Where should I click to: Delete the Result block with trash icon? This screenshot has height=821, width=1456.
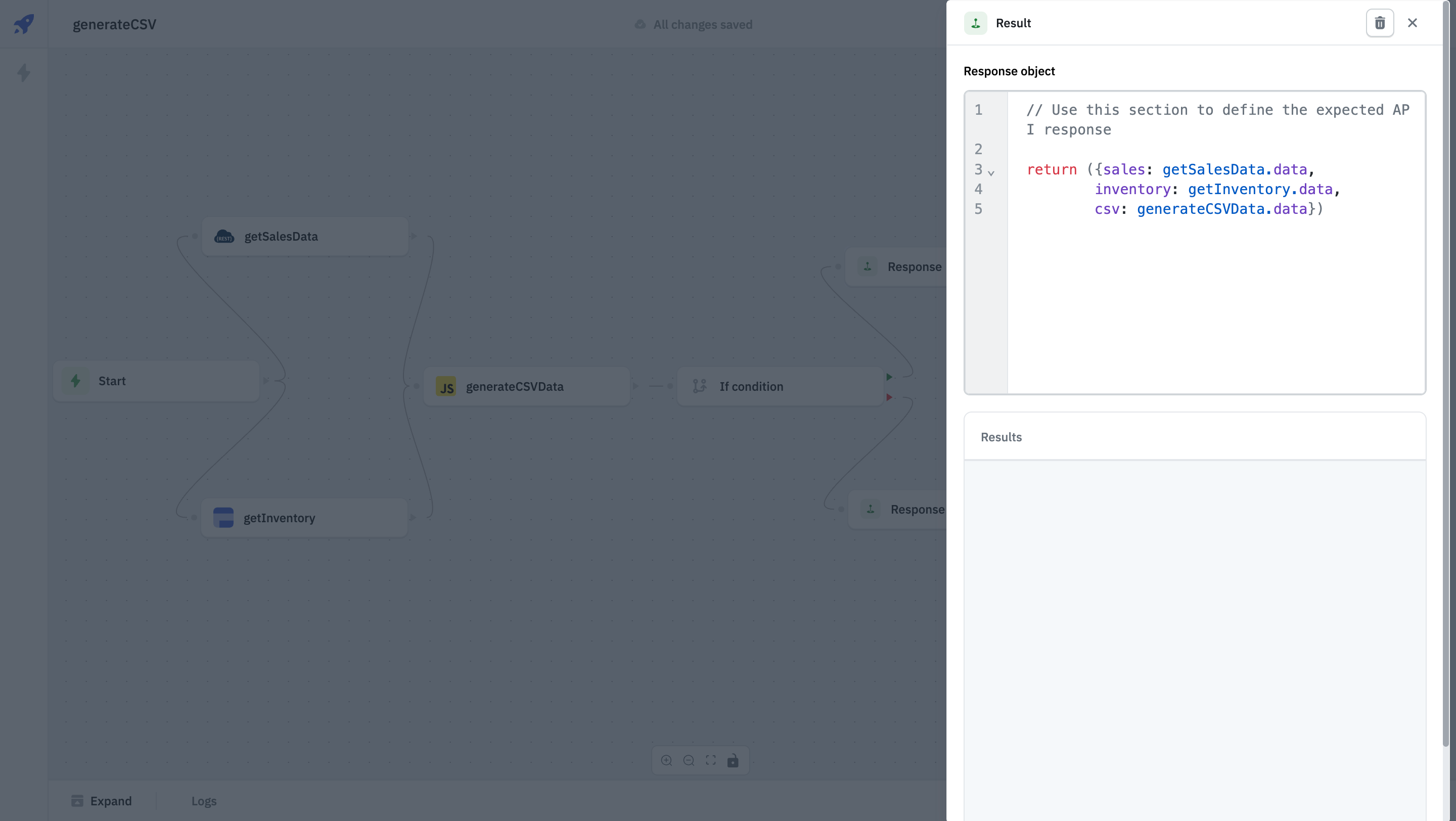[x=1379, y=23]
